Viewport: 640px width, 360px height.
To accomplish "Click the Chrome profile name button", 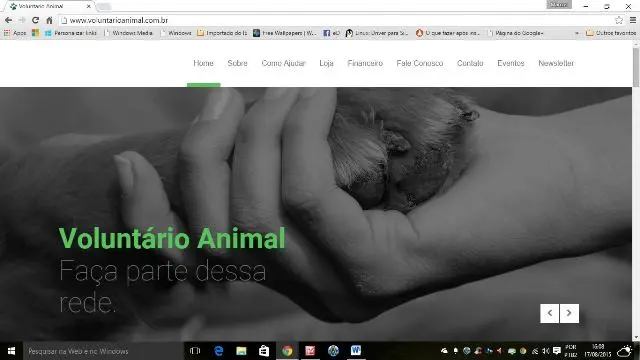I will point(559,4).
